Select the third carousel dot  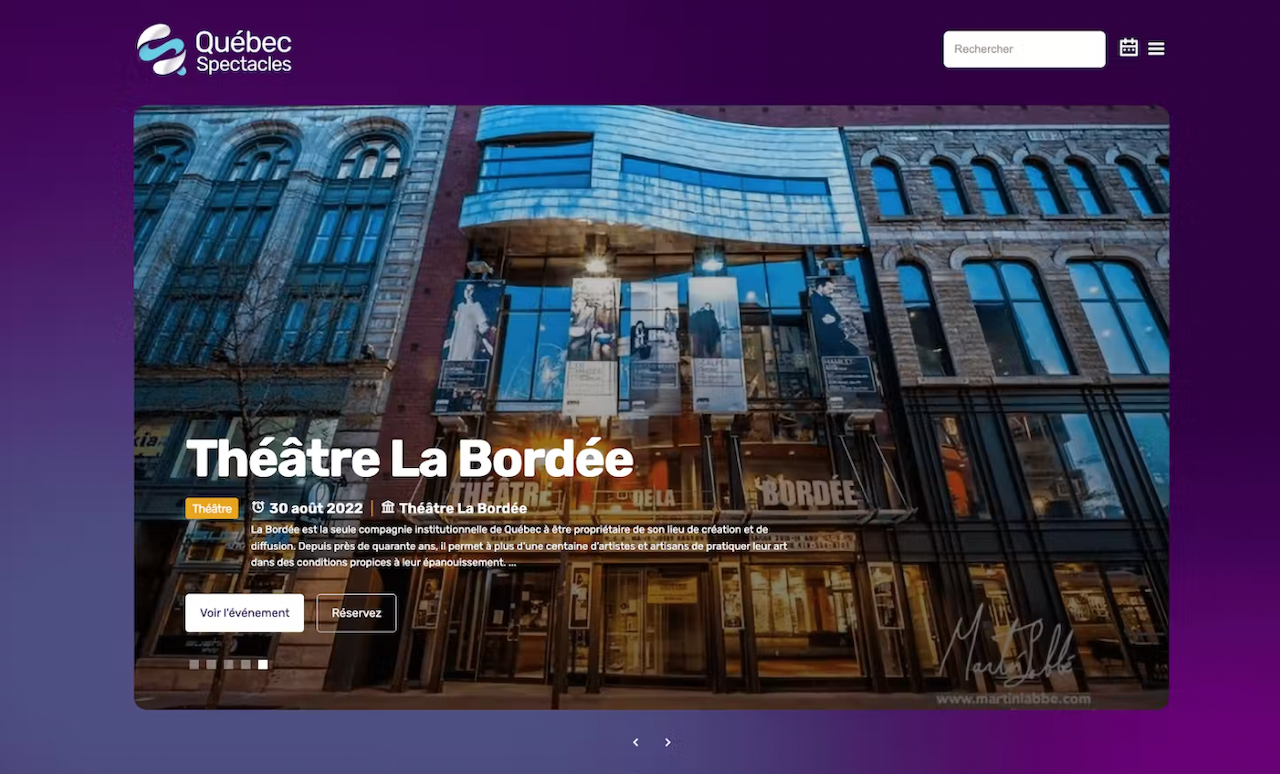point(228,664)
